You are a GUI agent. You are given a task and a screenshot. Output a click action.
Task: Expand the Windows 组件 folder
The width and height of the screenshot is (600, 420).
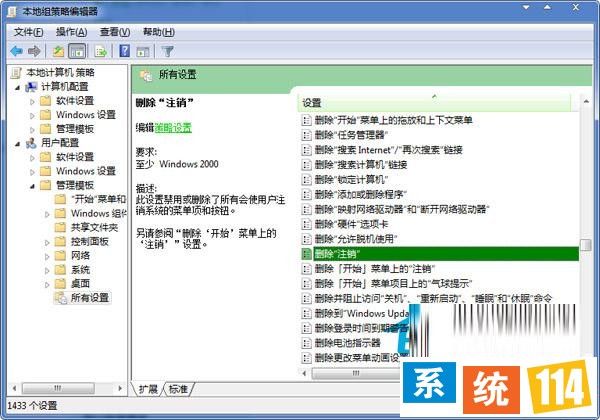click(47, 214)
